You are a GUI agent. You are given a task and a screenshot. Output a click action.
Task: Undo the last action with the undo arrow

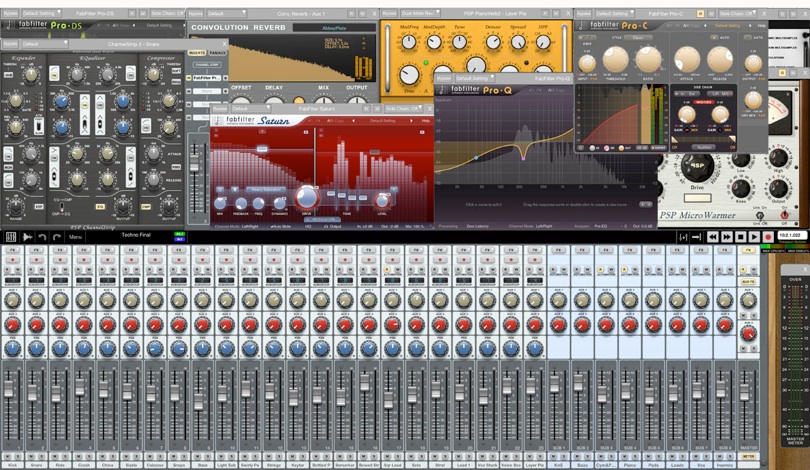tap(42, 237)
